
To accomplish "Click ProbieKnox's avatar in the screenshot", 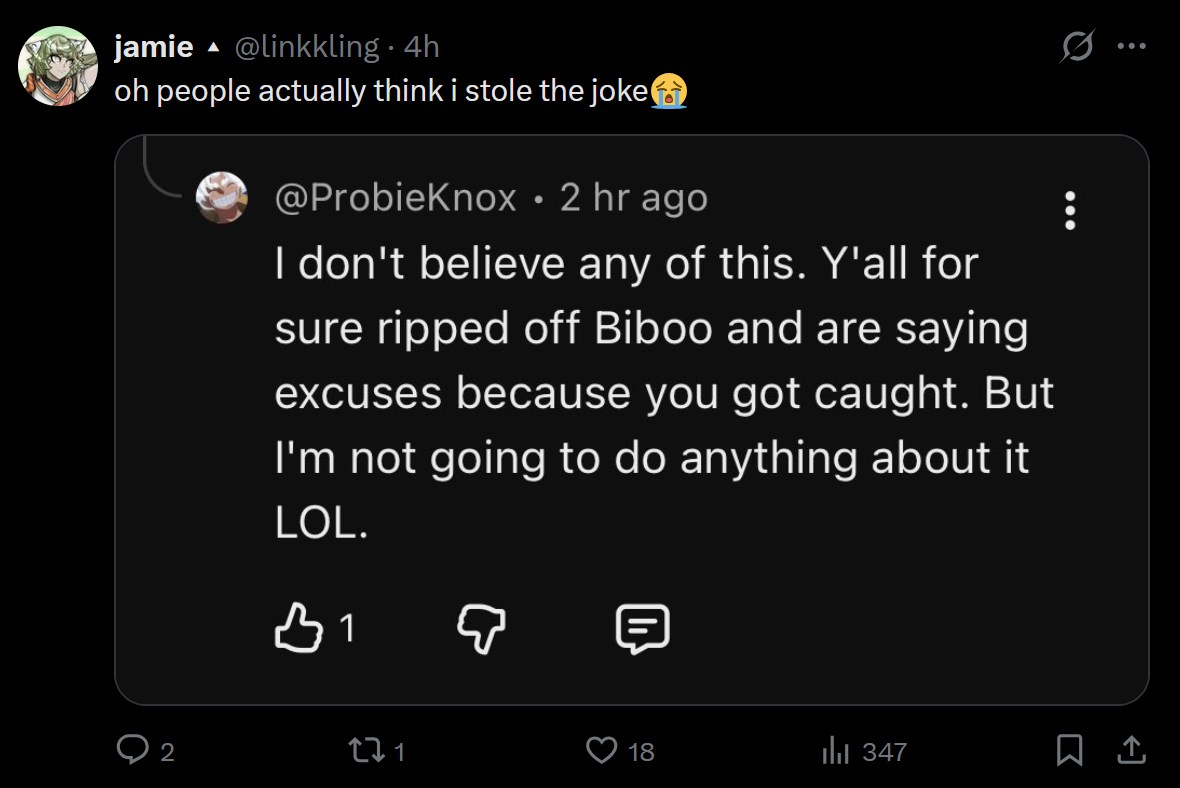I will click(222, 197).
